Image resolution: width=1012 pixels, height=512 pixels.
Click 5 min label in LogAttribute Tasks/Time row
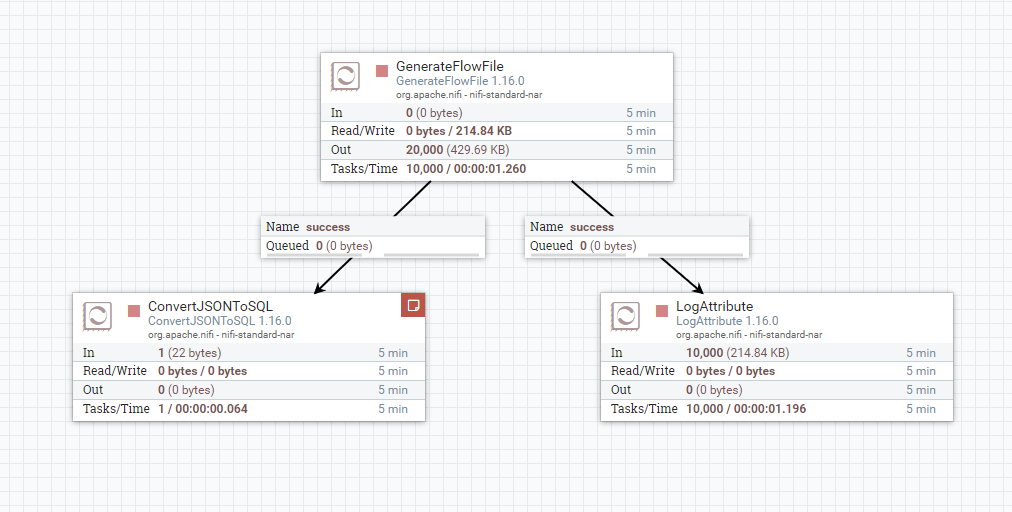pyautogui.click(x=921, y=409)
